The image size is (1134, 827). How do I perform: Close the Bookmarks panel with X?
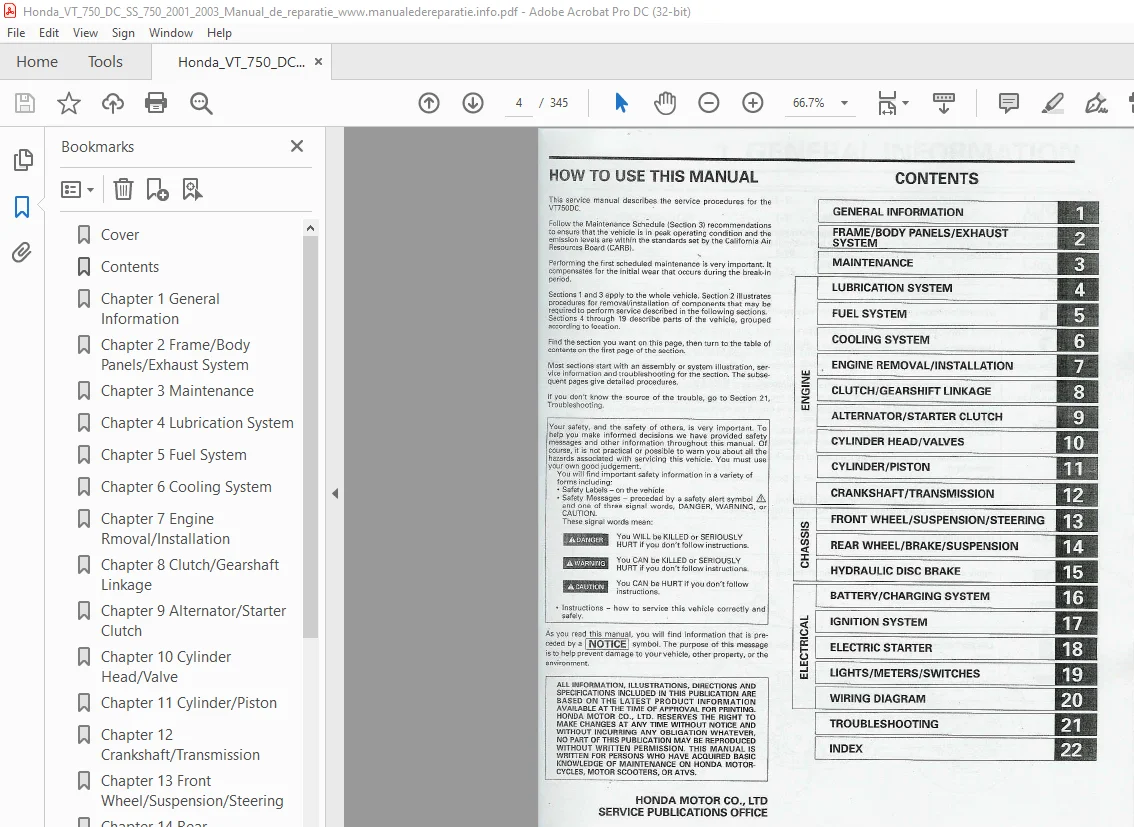click(297, 146)
